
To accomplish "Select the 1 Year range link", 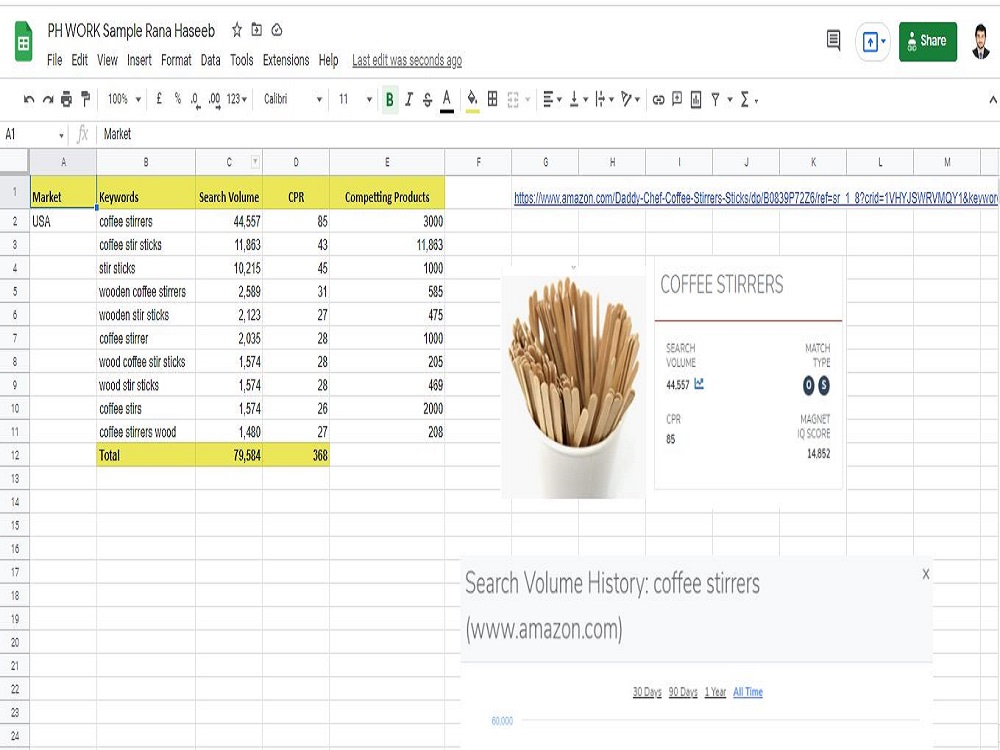I will 715,692.
